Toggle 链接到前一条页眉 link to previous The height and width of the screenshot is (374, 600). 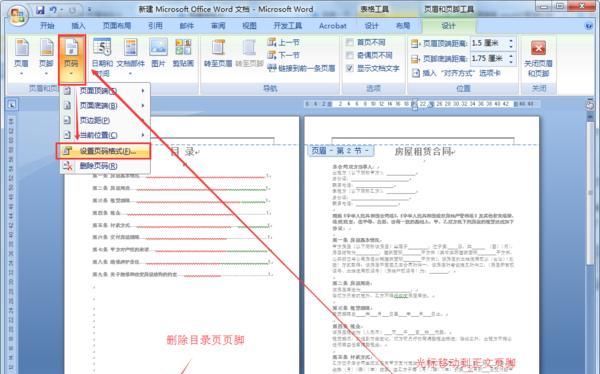(301, 68)
